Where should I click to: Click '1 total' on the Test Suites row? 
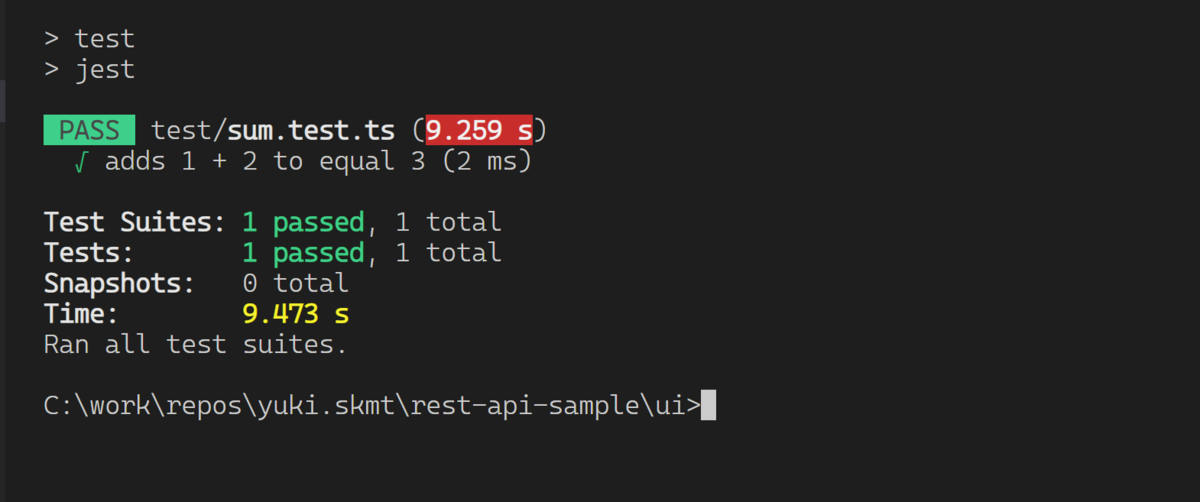click(x=448, y=222)
